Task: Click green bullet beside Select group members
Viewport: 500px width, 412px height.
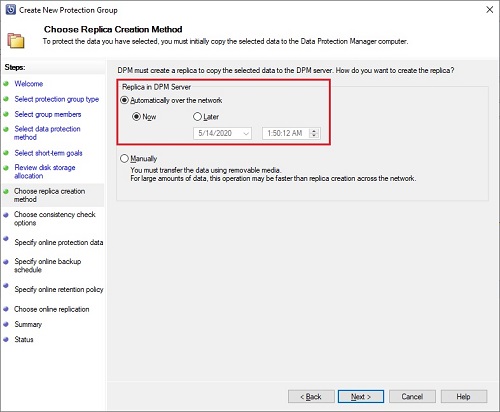Action: [6, 114]
